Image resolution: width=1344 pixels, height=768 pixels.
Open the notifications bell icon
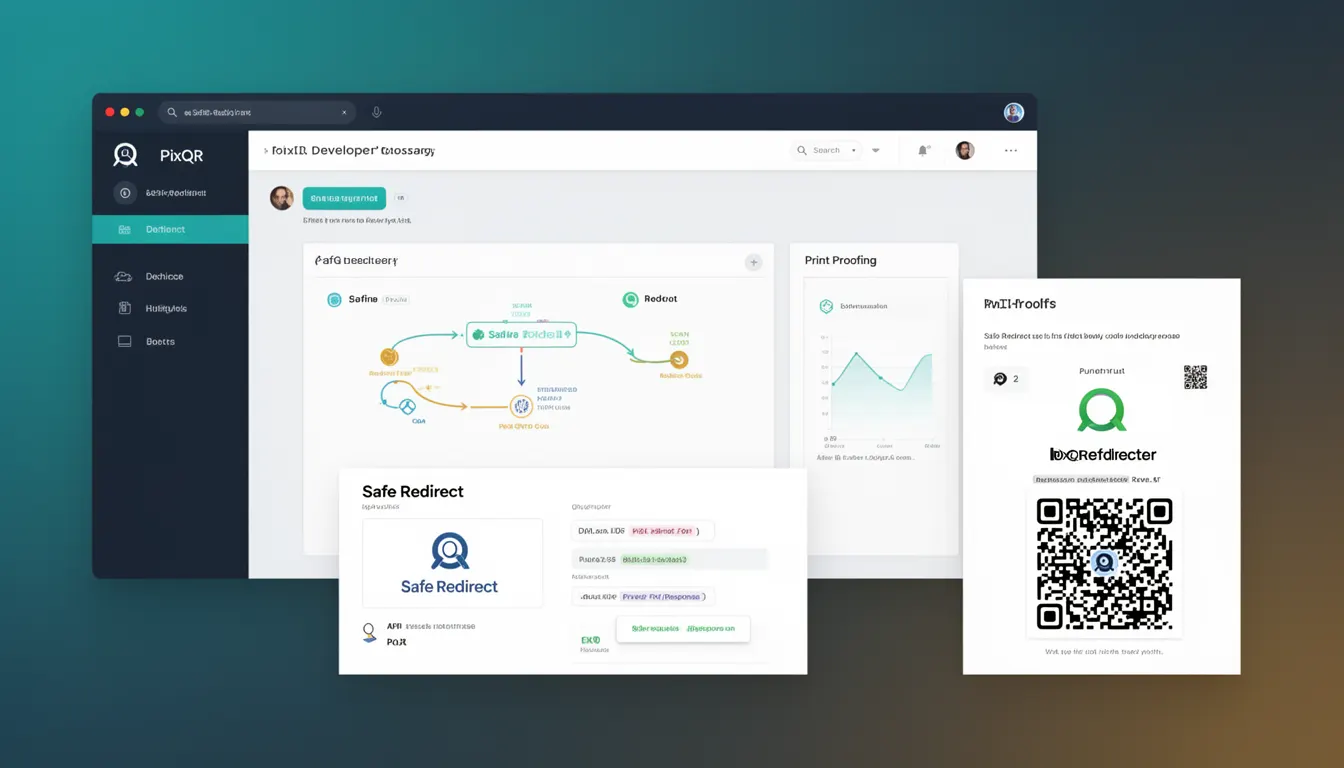point(923,151)
